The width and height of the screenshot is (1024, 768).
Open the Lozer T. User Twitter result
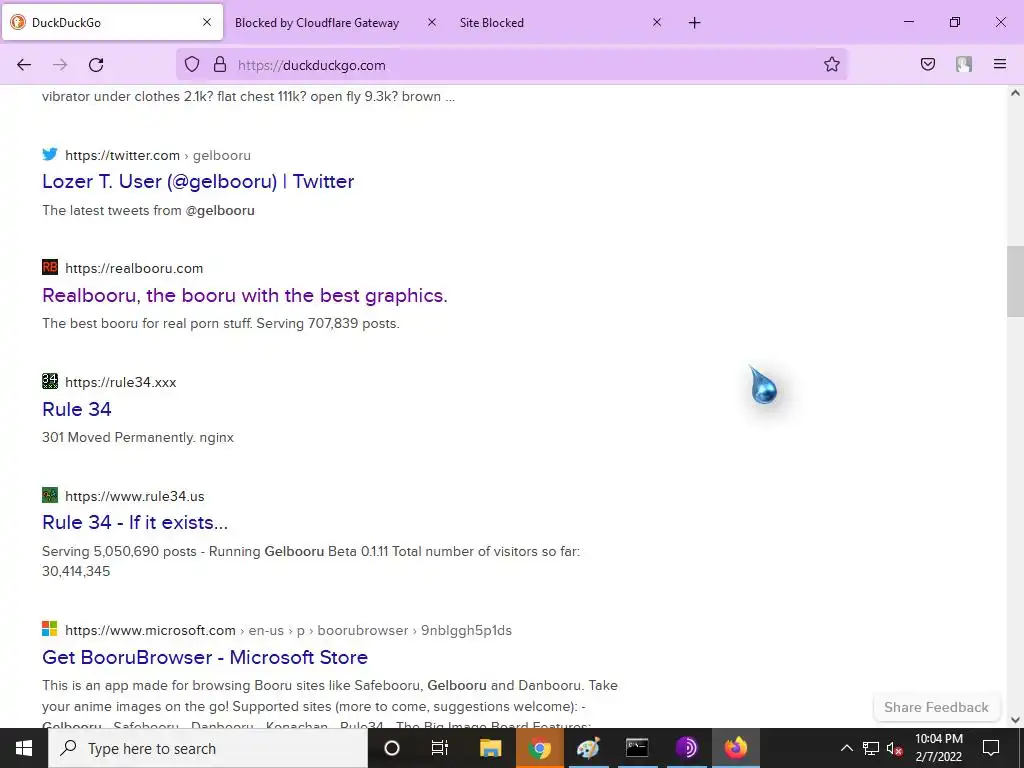click(x=198, y=181)
